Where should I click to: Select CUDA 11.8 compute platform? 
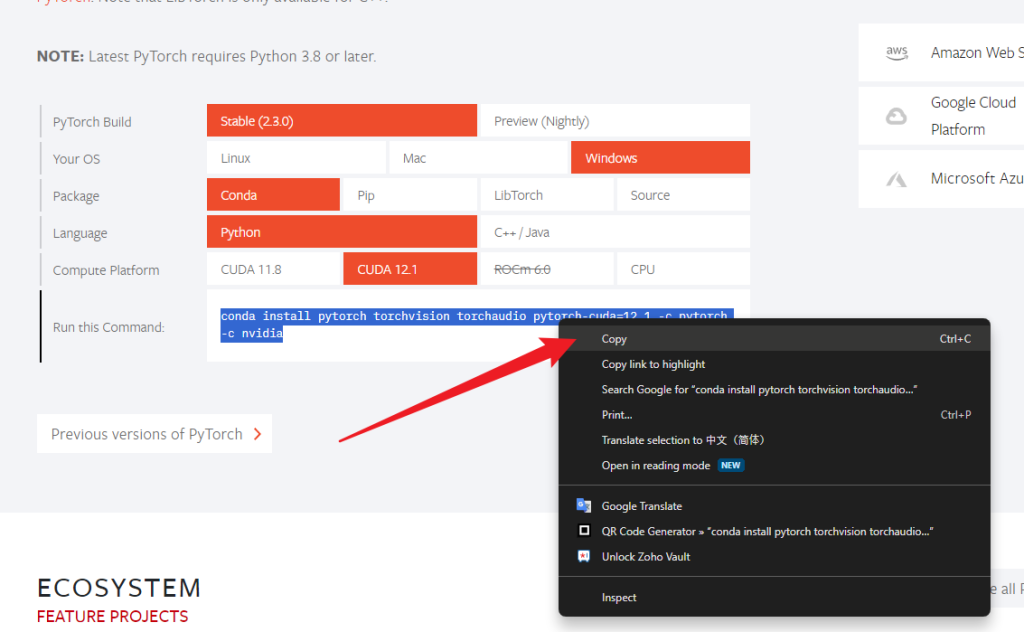point(274,269)
